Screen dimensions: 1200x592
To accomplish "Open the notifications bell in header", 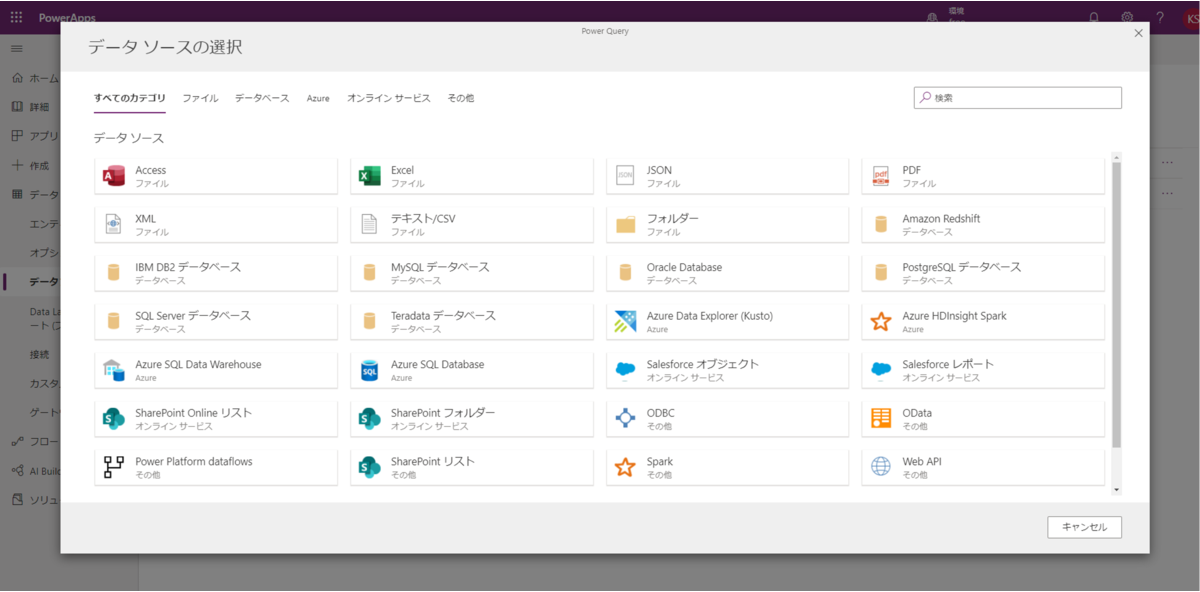I will tap(1094, 18).
